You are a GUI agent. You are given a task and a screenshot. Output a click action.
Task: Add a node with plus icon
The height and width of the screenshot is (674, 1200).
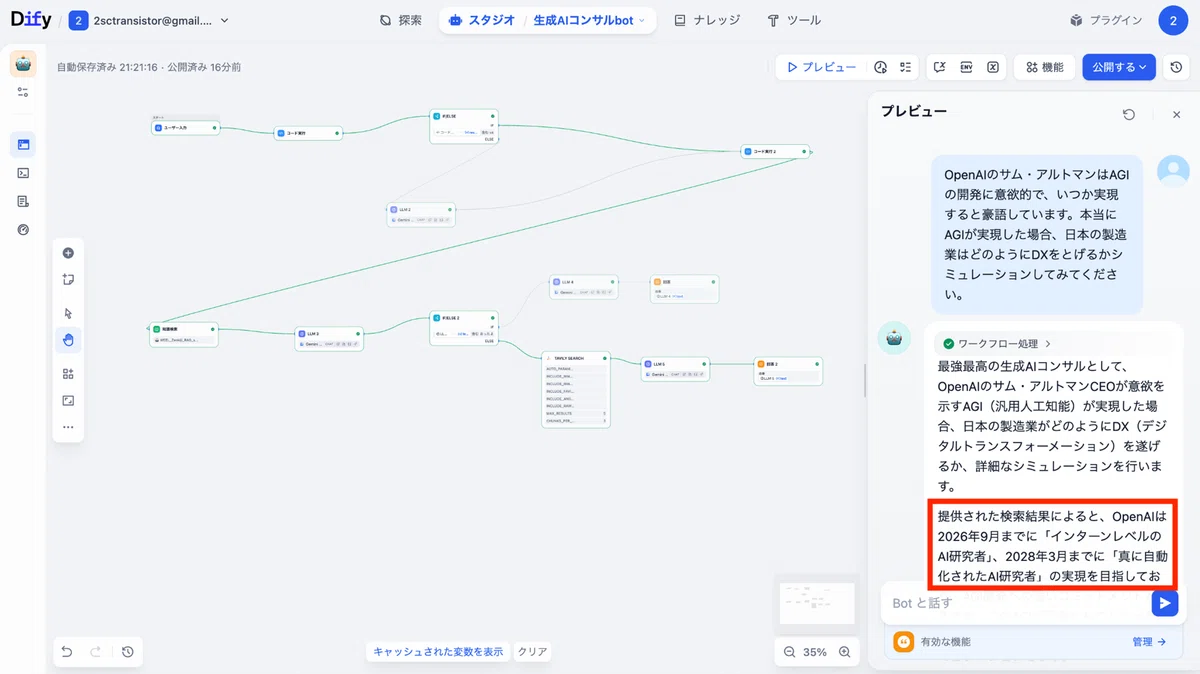pos(68,253)
